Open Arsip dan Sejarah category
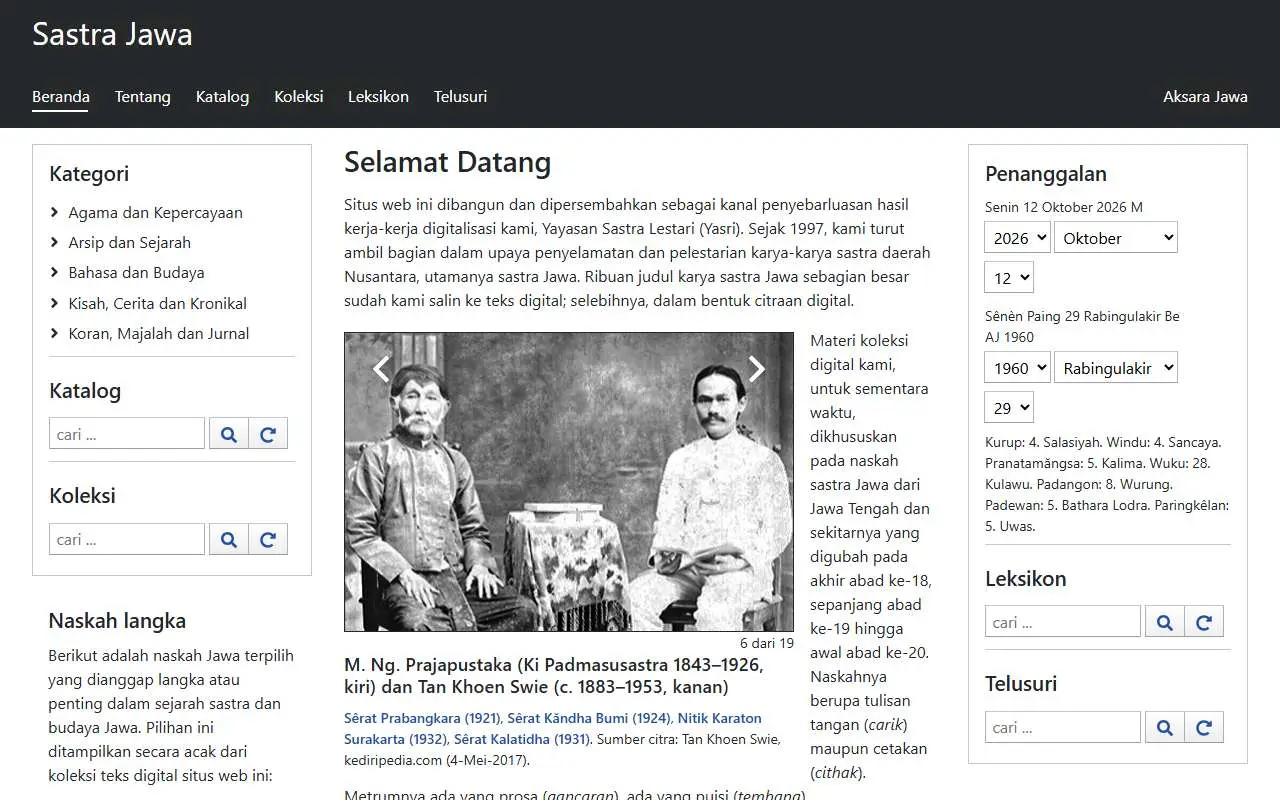This screenshot has height=800, width=1280. coord(129,242)
